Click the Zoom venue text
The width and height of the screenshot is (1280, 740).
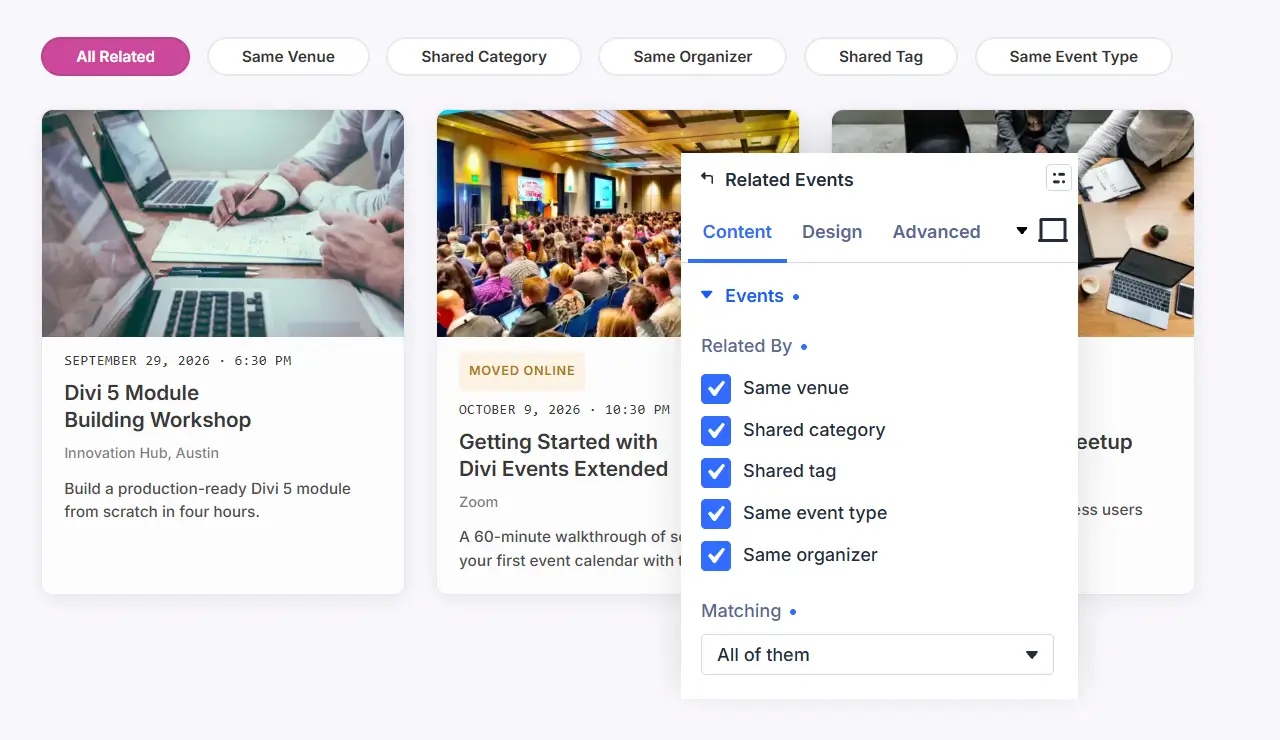[479, 502]
